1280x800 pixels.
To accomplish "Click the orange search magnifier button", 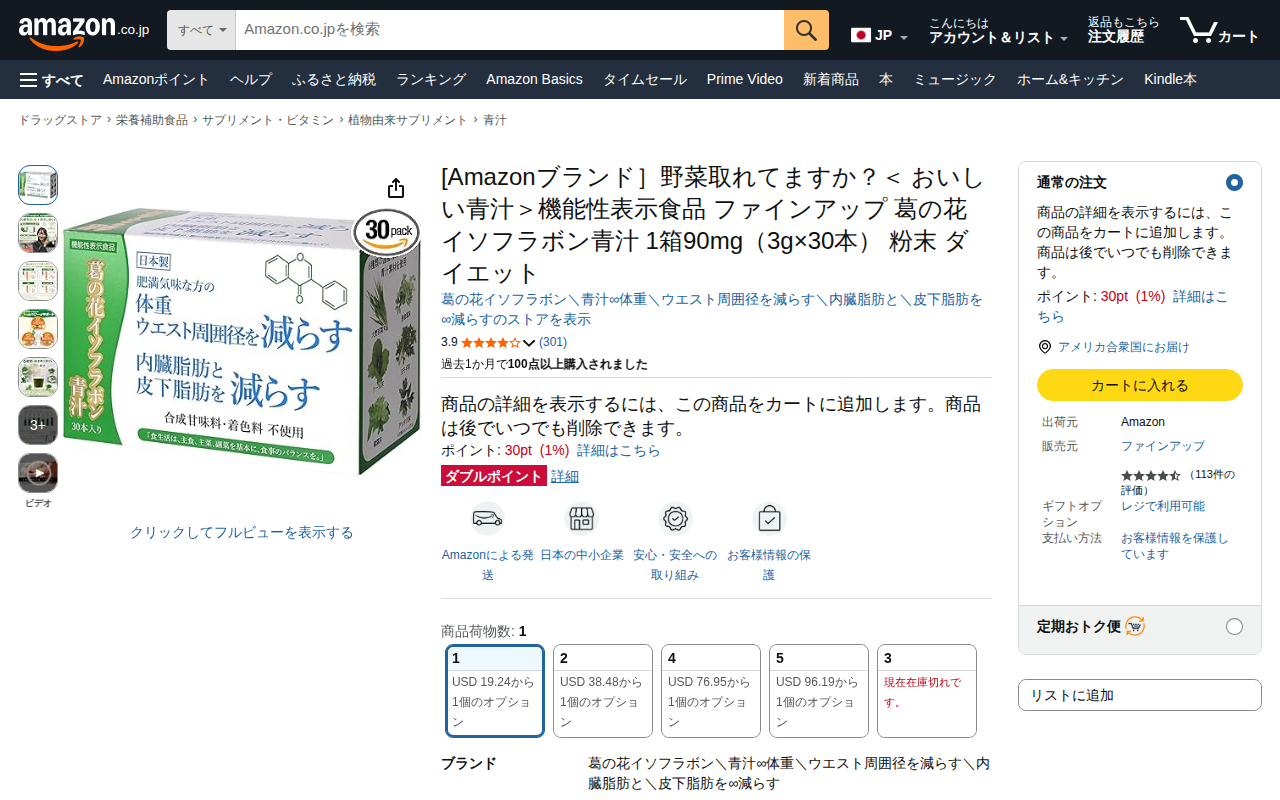I will [806, 30].
